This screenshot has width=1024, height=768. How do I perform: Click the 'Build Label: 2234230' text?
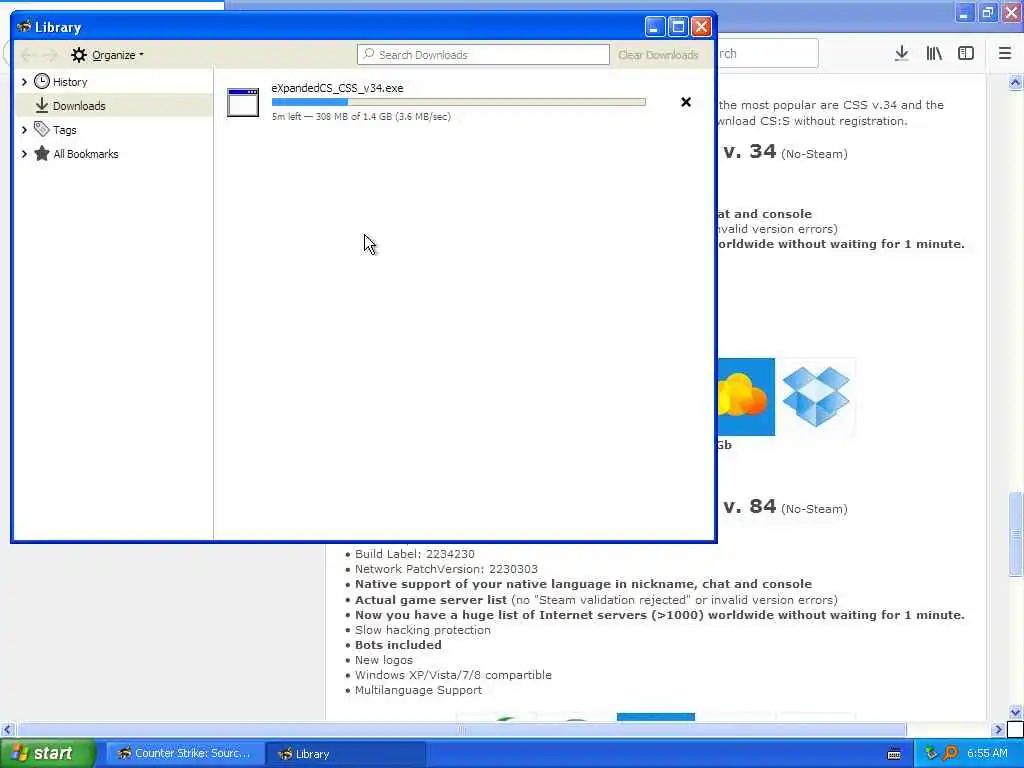pos(415,554)
